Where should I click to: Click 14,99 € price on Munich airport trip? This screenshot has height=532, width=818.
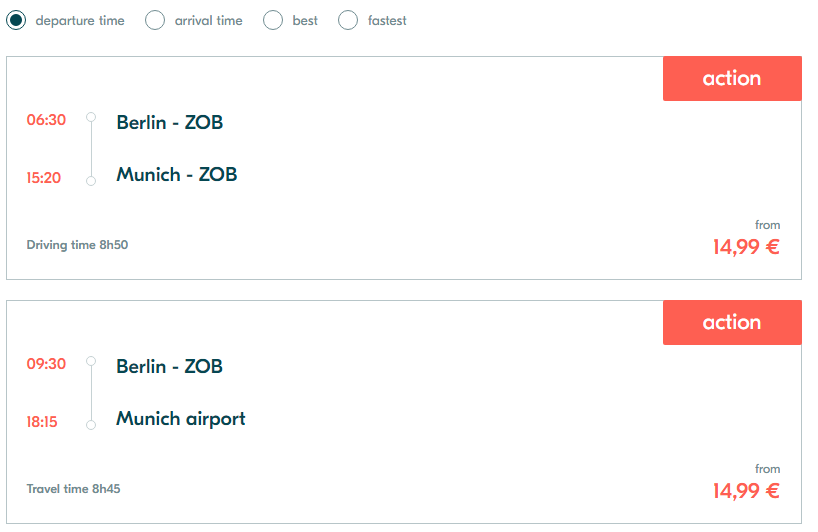(x=746, y=491)
